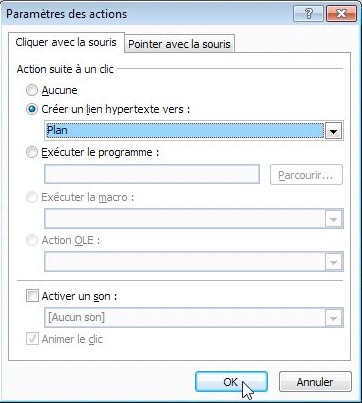Image resolution: width=362 pixels, height=403 pixels.
Task: Switch to Cliquer avec la souris tab
Action: point(66,42)
